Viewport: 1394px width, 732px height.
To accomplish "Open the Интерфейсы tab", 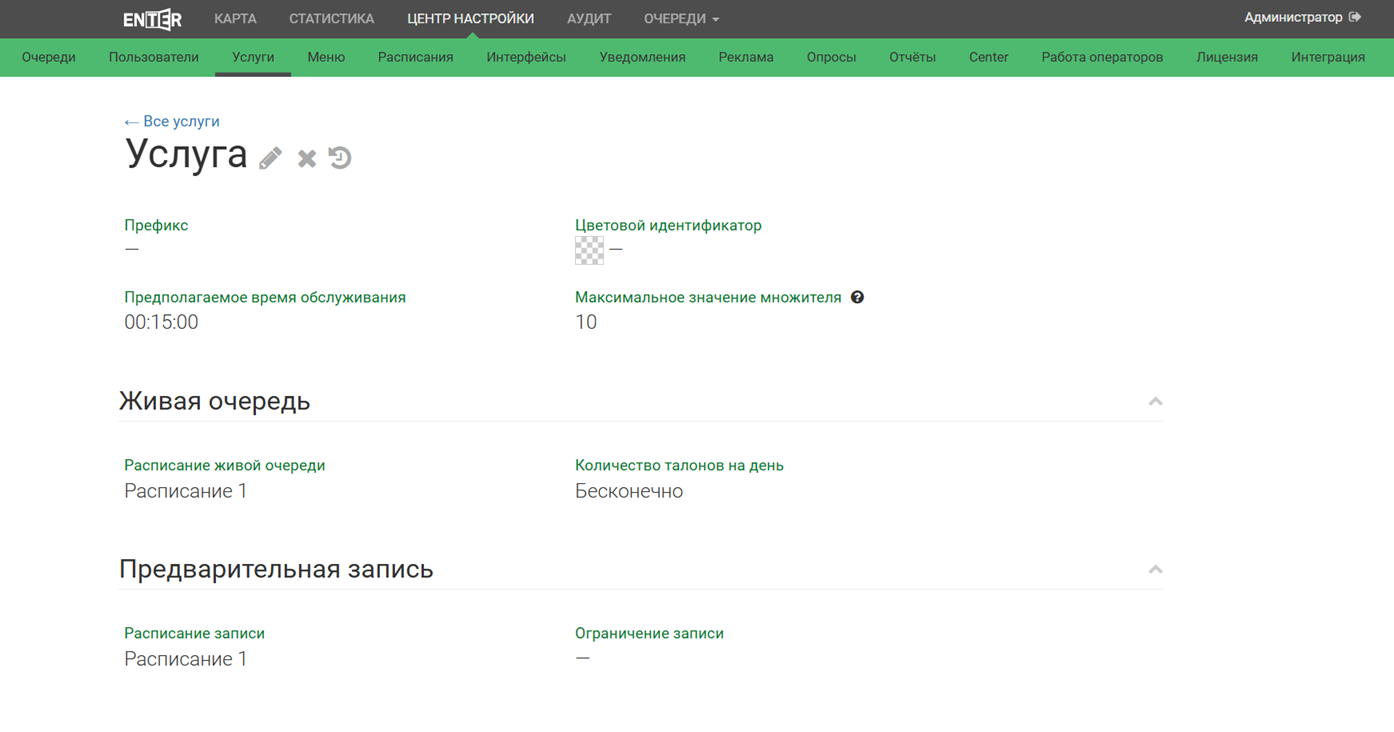I will pyautogui.click(x=526, y=57).
